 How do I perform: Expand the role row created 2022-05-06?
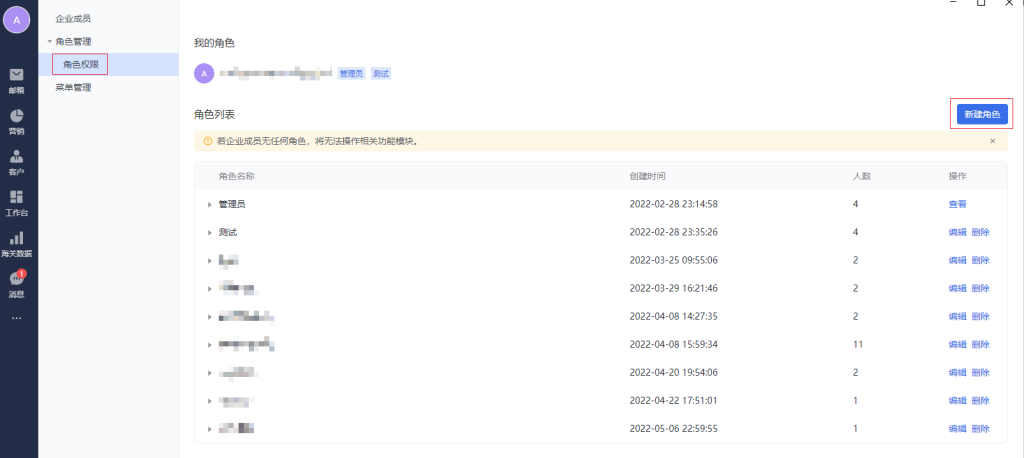pos(210,429)
